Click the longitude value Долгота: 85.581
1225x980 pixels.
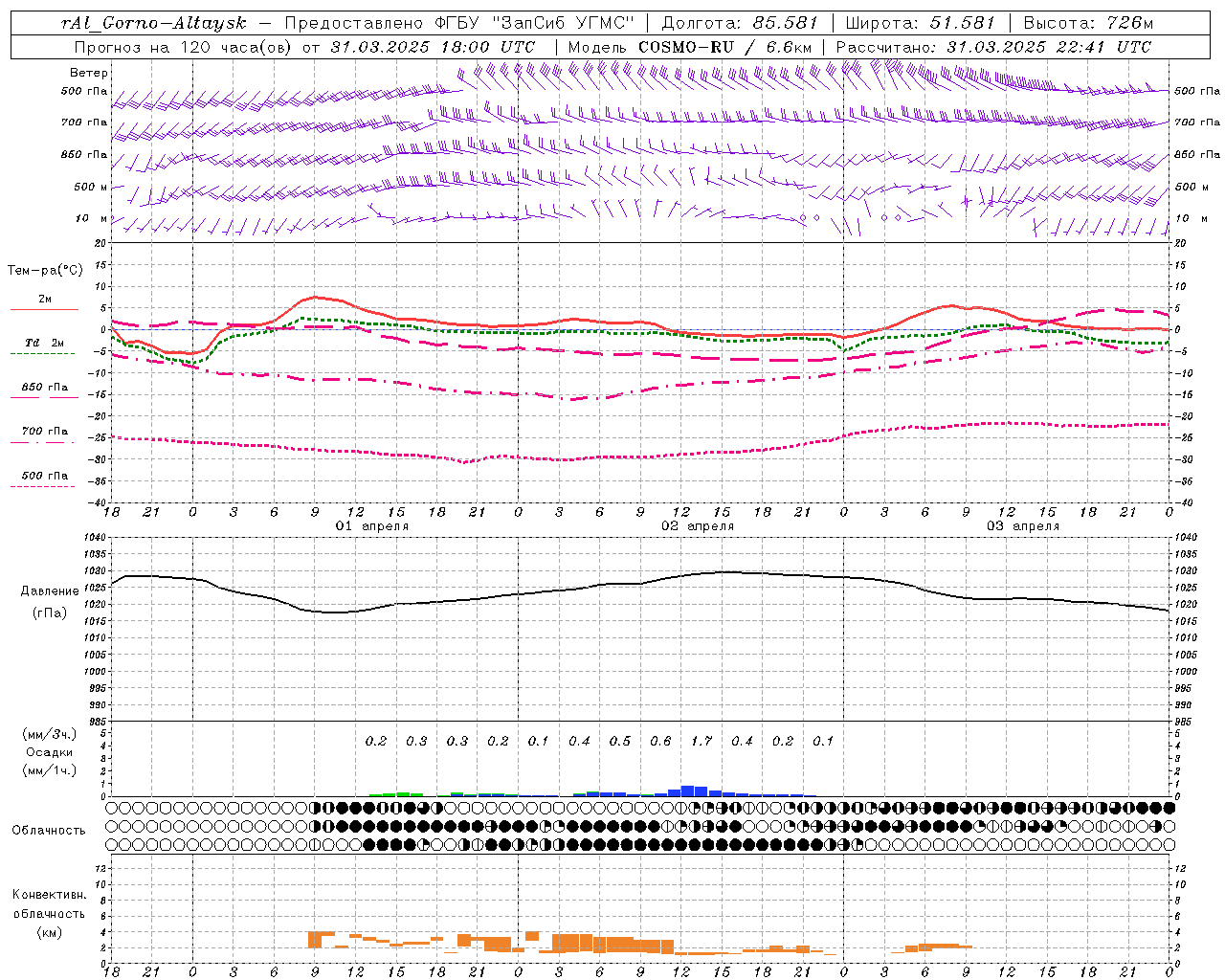pyautogui.click(x=742, y=23)
